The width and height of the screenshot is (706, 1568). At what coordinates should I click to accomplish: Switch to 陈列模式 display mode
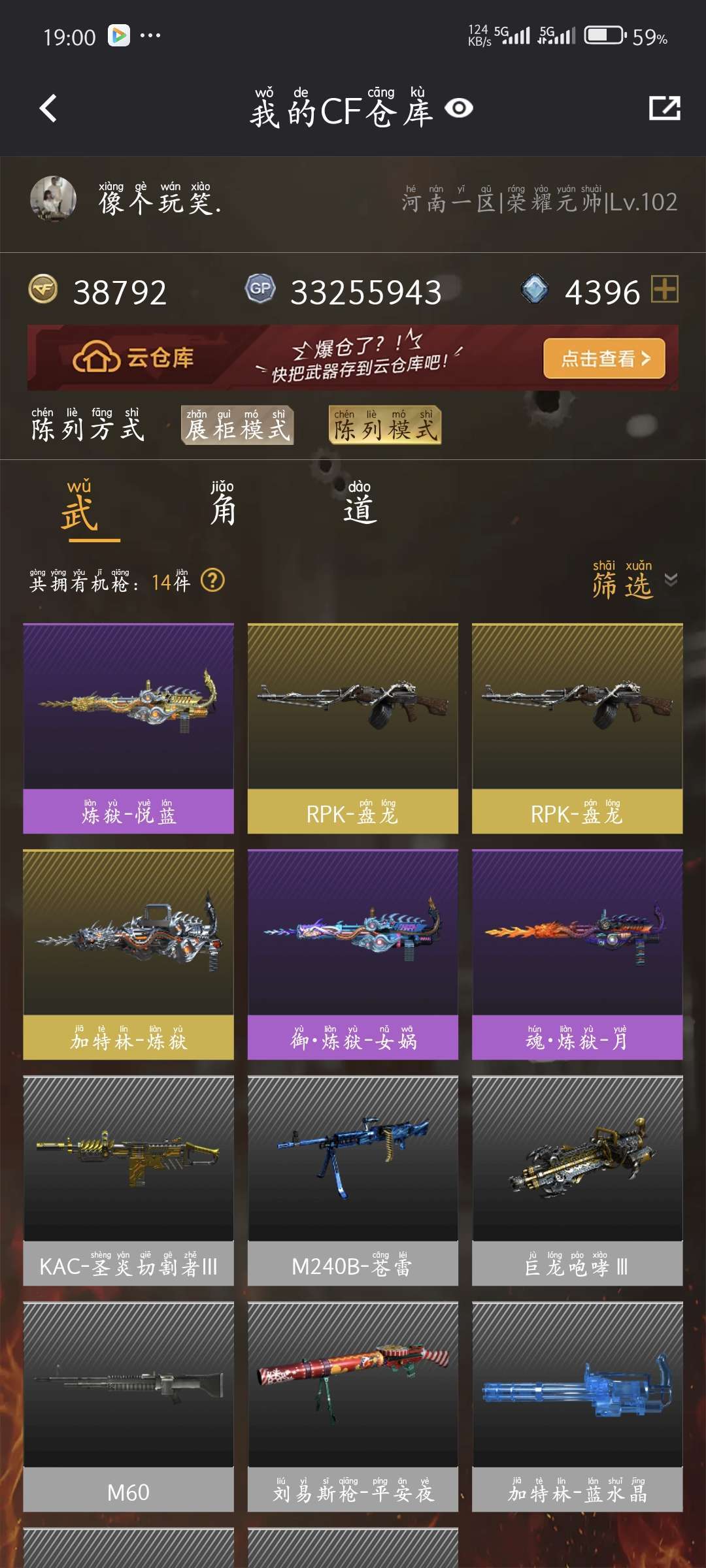click(385, 425)
